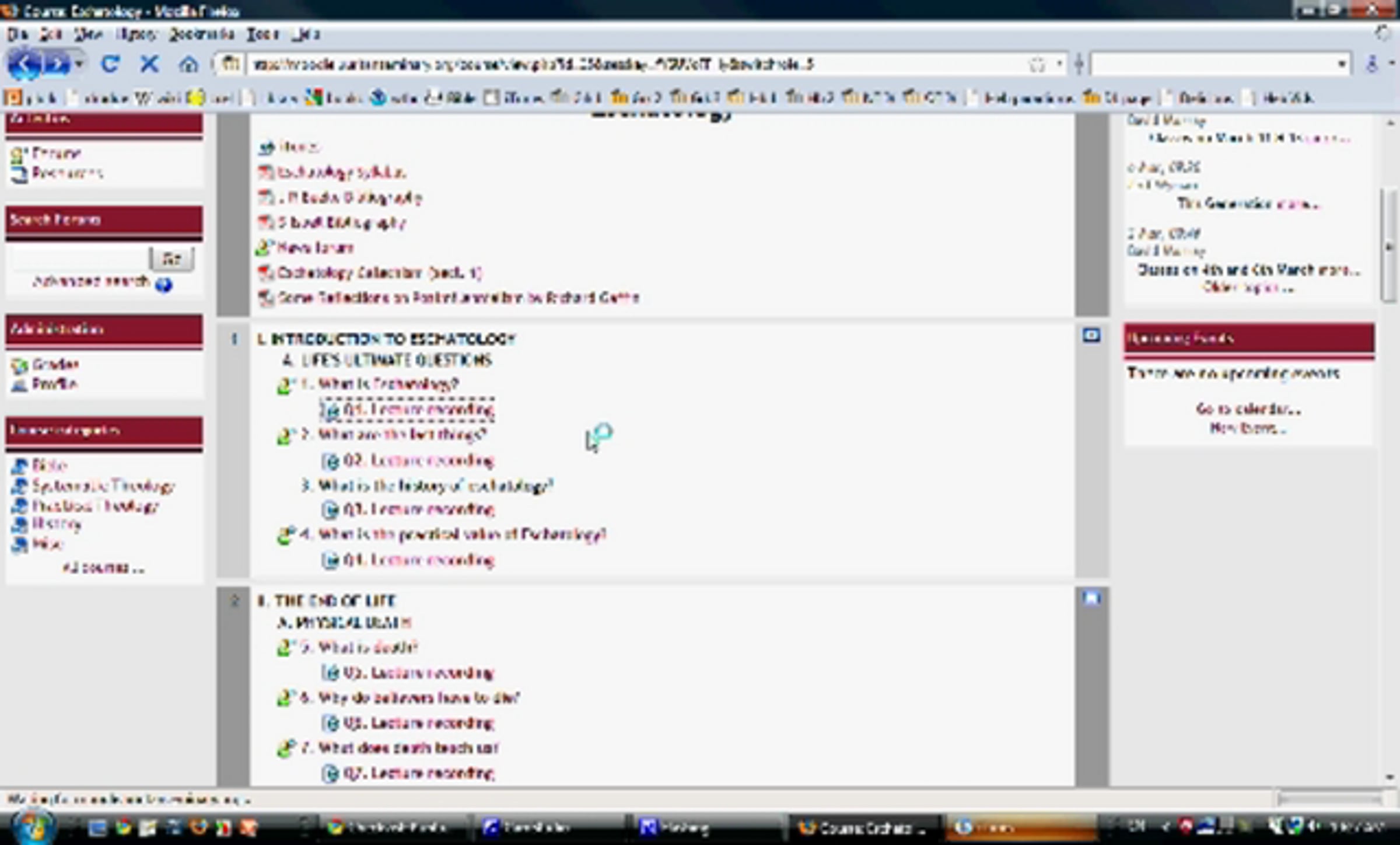Click the icon beside 05. Lecture recording
The width and height of the screenshot is (1400, 845).
(x=330, y=673)
